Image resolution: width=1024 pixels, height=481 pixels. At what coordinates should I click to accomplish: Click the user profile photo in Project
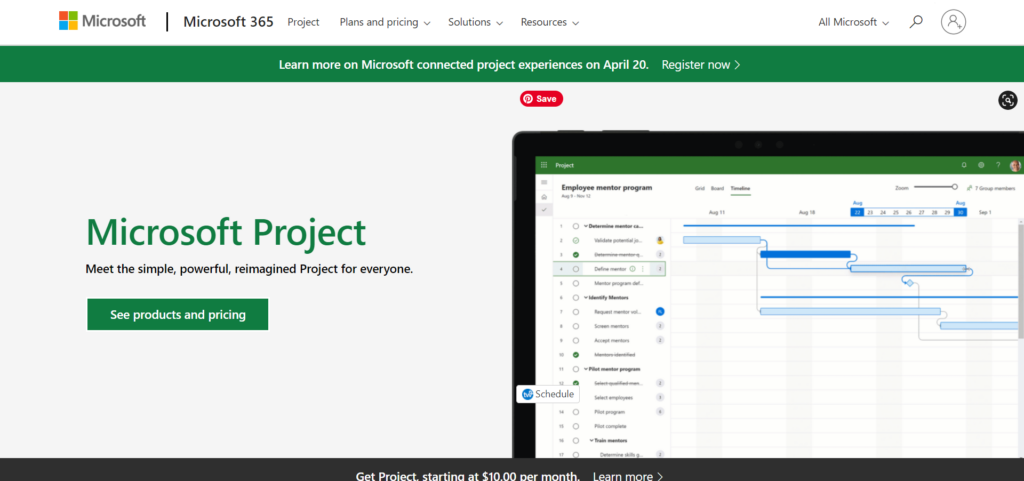[1015, 166]
